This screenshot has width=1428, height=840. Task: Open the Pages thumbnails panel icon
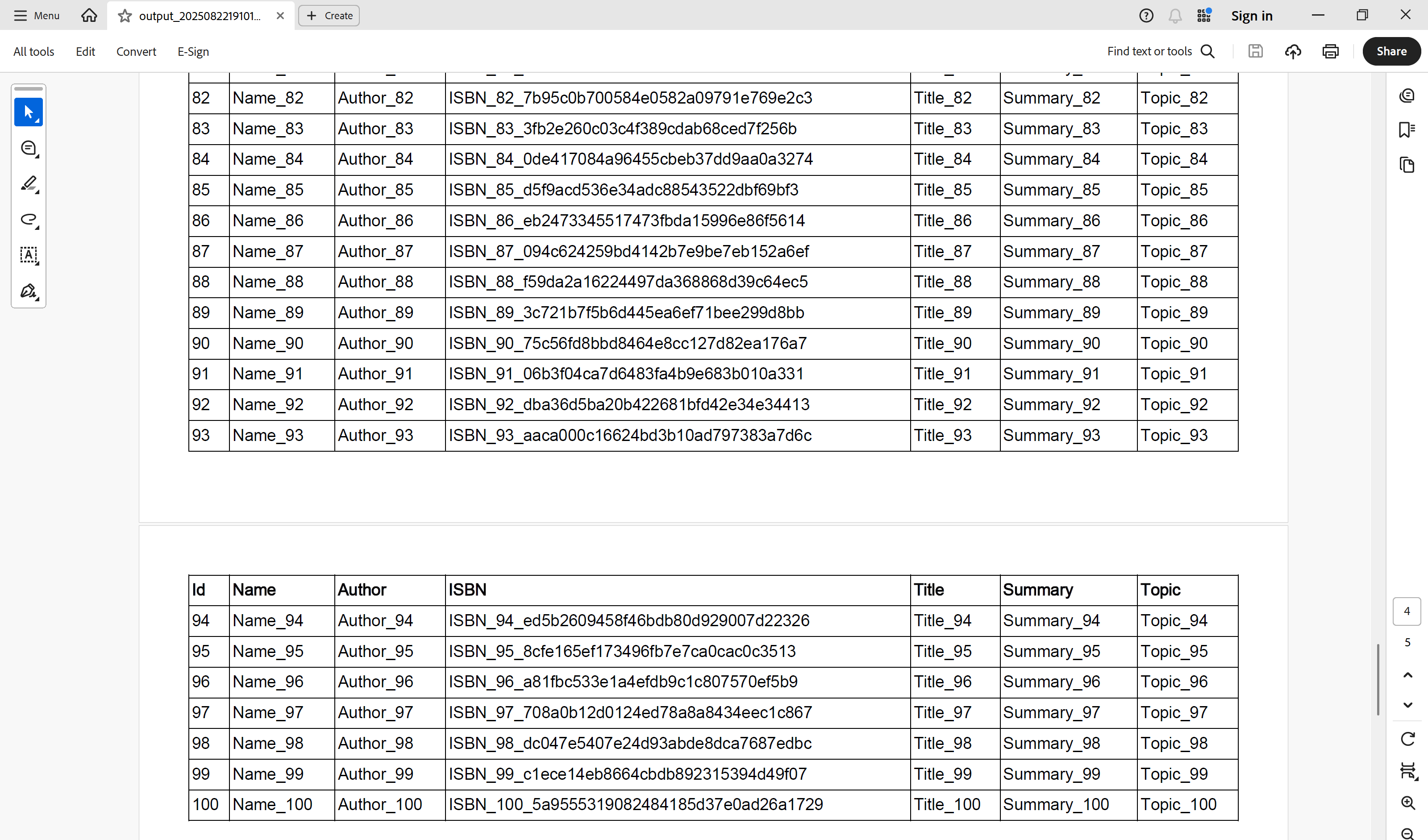(1407, 165)
